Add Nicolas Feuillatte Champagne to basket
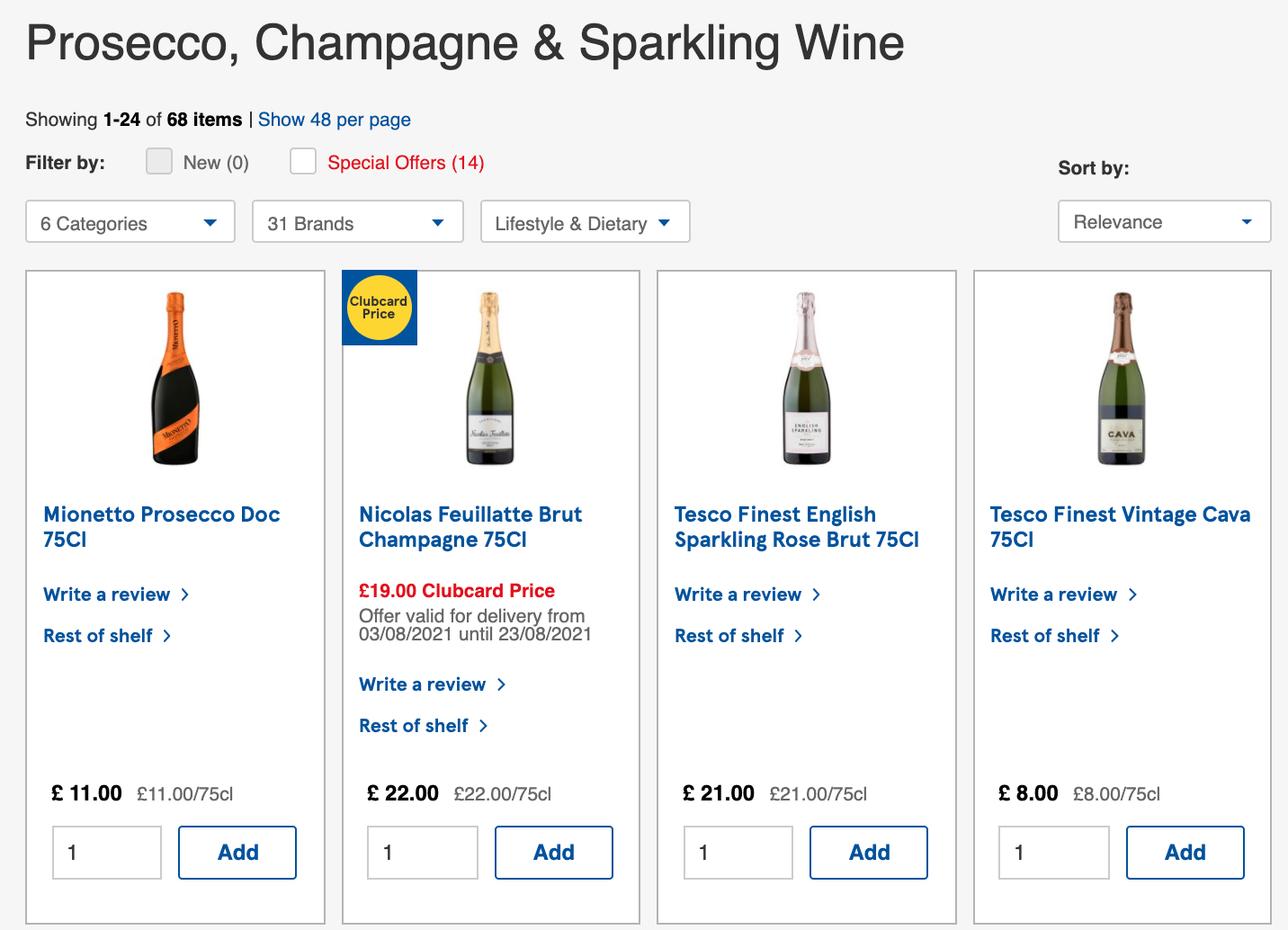 (553, 852)
